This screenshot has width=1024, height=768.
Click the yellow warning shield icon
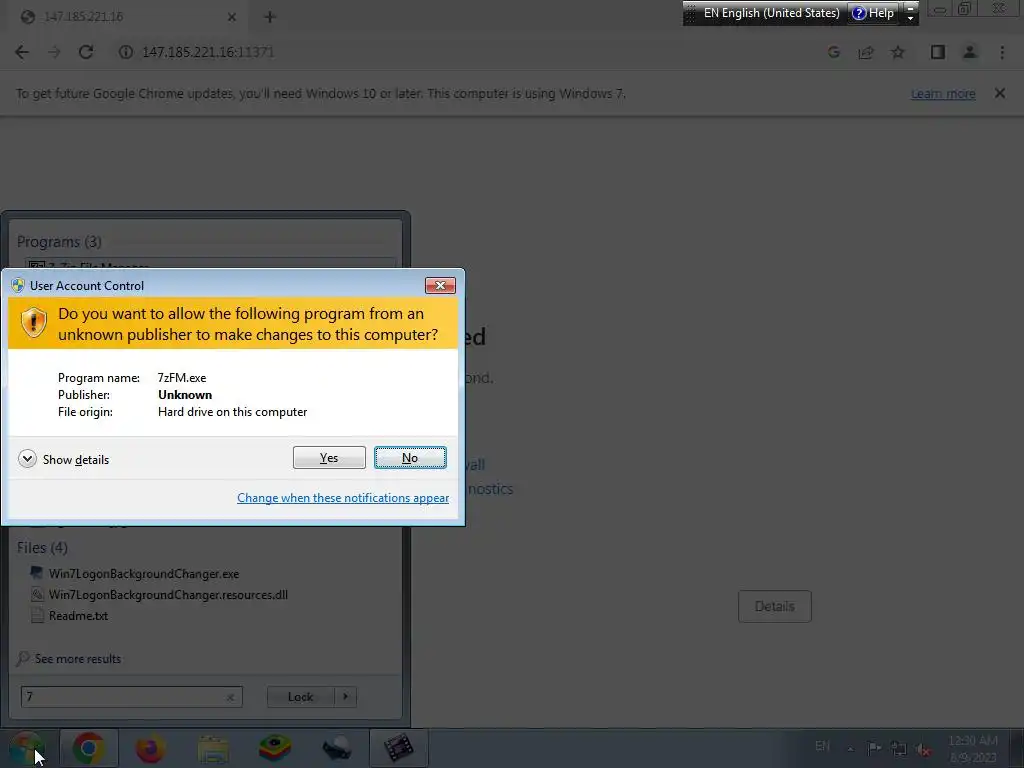[x=34, y=323]
